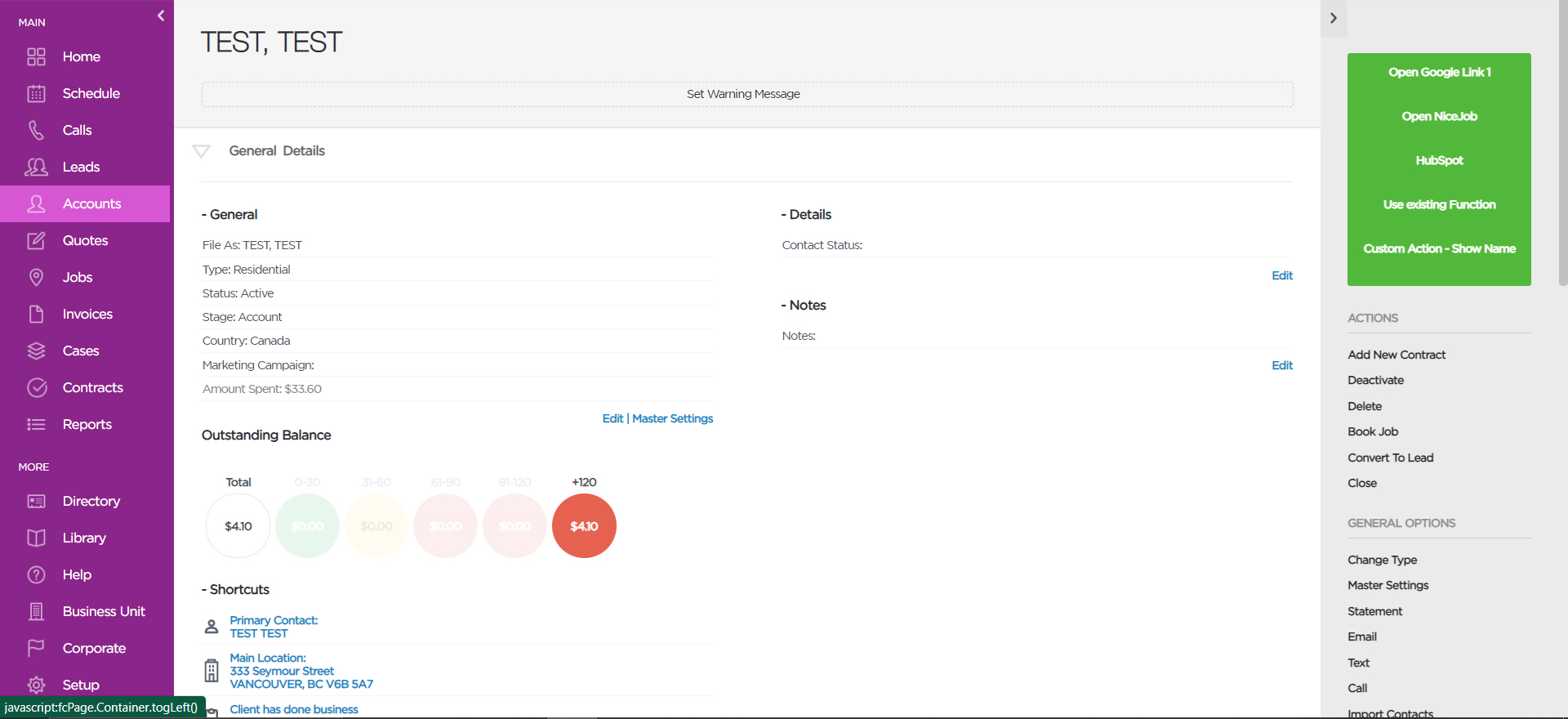Toggle the right panel with chevron arrow

1334,18
